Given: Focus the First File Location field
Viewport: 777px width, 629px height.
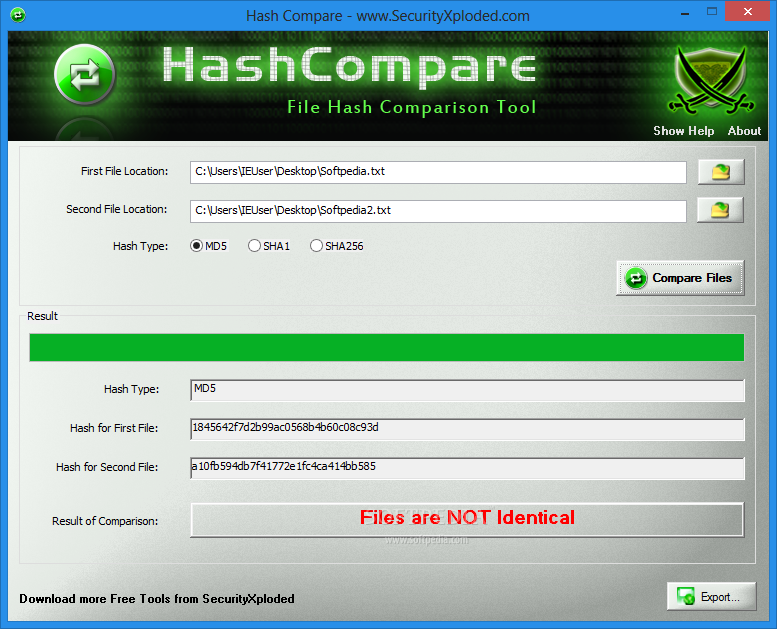Looking at the screenshot, I should (x=438, y=172).
